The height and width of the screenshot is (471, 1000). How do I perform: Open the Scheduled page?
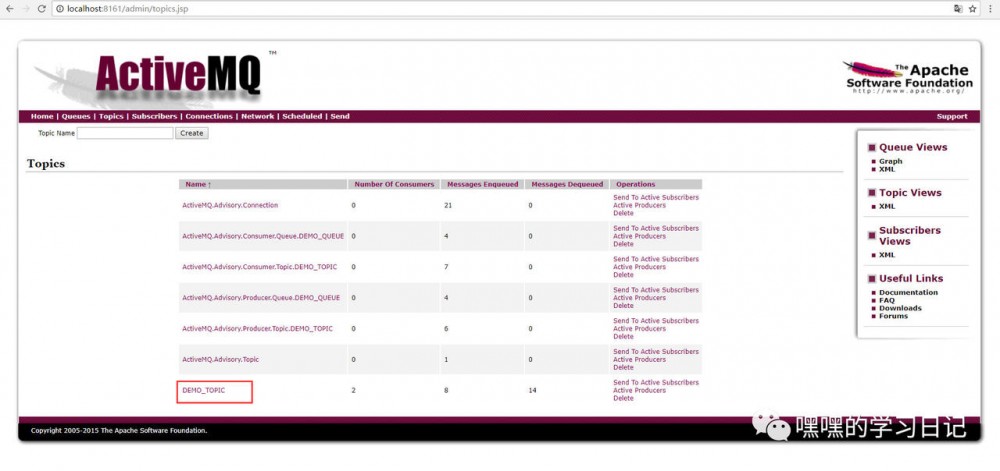(x=302, y=117)
